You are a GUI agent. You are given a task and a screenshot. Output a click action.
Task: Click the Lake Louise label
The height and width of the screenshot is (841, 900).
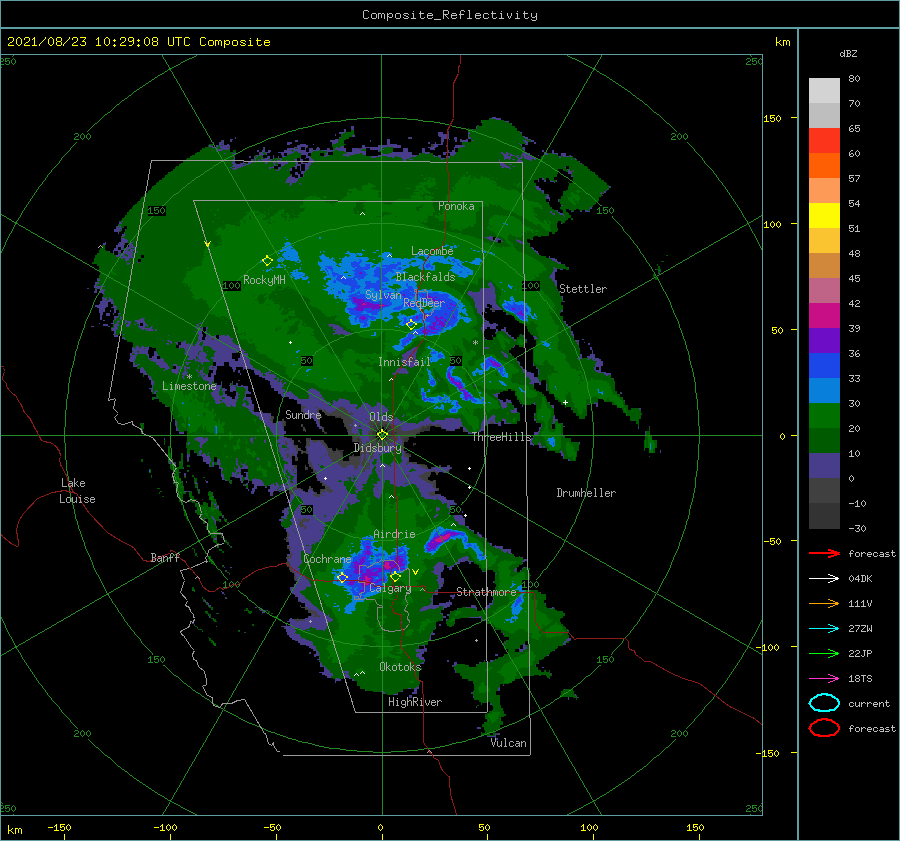point(77,491)
